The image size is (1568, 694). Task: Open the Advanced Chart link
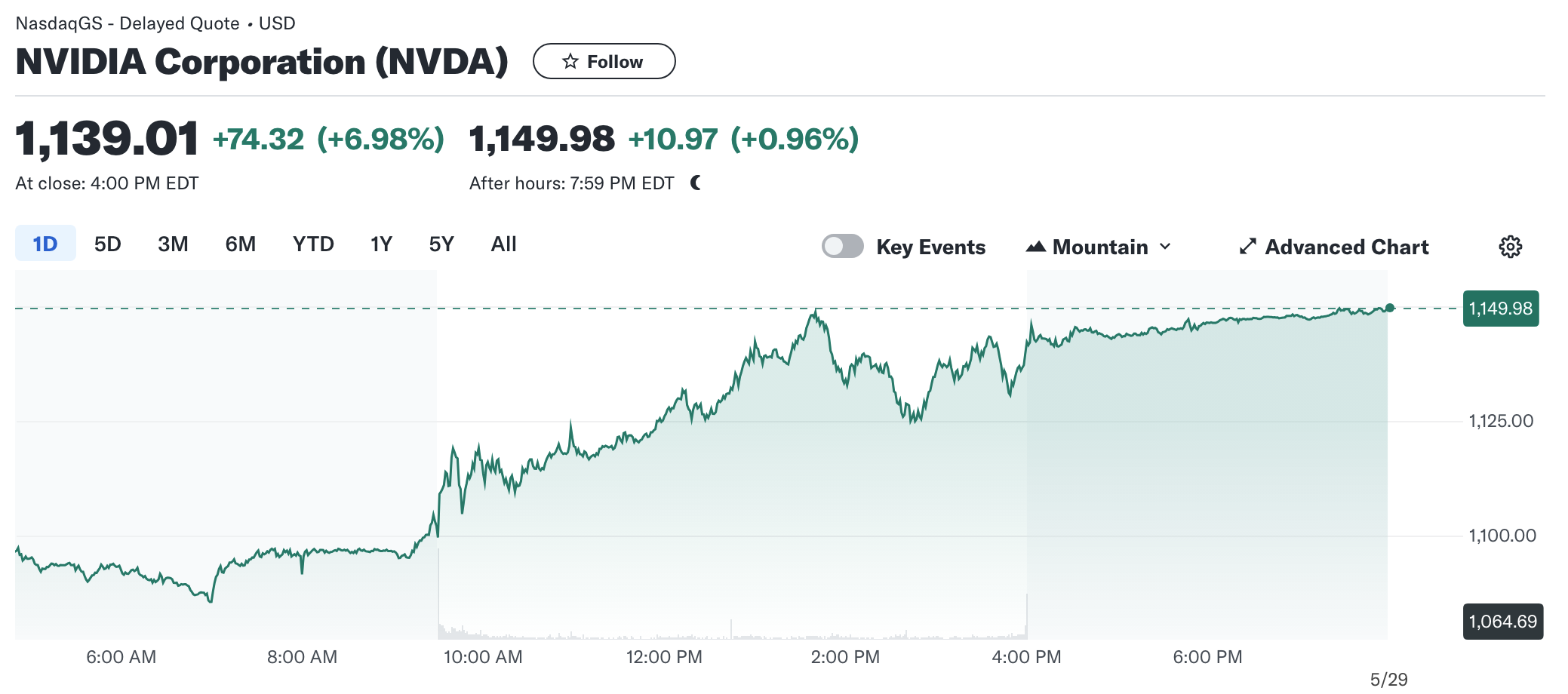[x=1346, y=247]
